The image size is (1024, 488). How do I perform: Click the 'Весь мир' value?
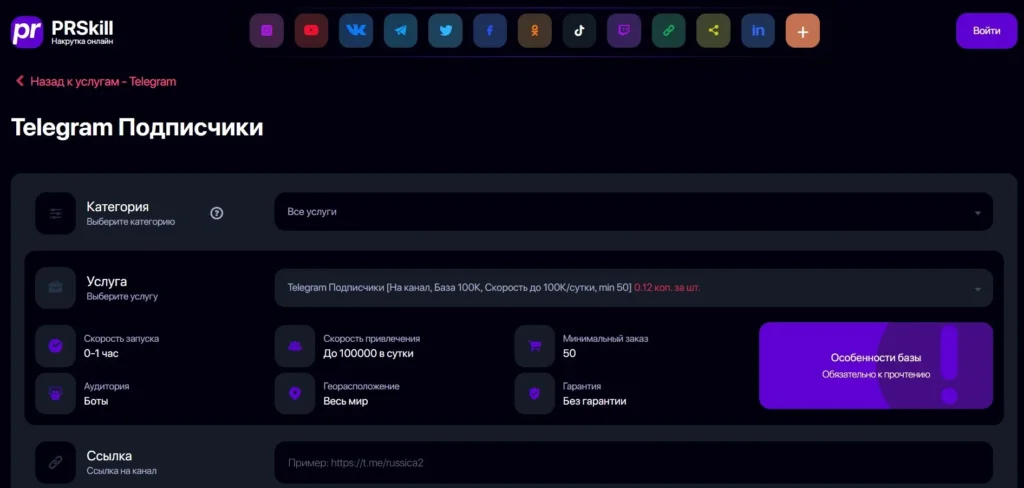[x=345, y=401]
